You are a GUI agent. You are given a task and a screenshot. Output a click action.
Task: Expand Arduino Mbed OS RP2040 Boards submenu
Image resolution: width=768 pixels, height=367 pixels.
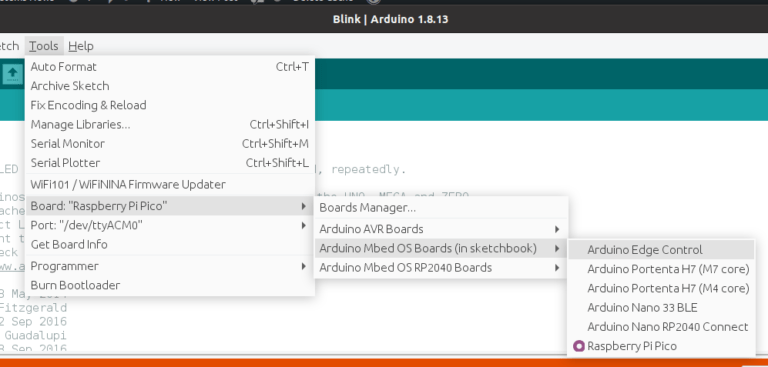(441, 268)
